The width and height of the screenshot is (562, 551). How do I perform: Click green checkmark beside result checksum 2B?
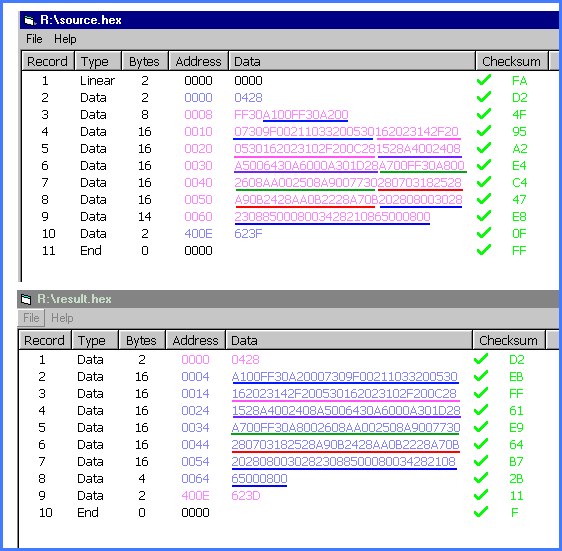[481, 478]
